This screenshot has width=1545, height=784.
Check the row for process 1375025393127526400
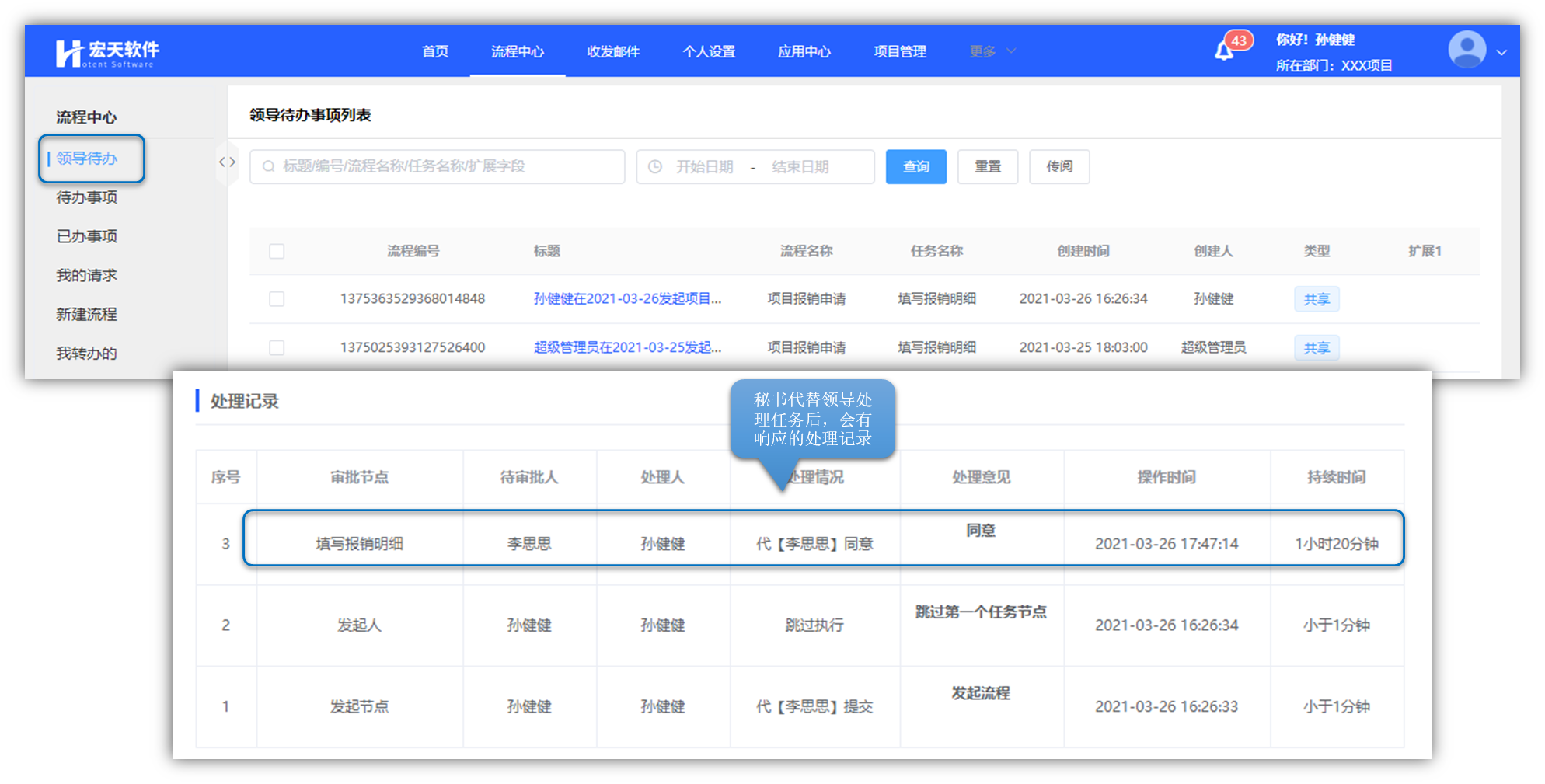(x=277, y=347)
